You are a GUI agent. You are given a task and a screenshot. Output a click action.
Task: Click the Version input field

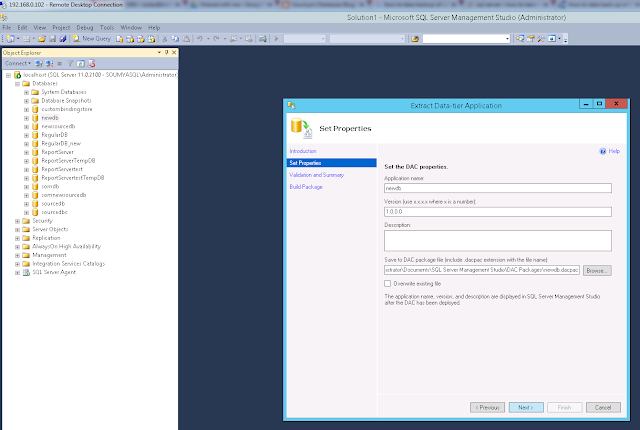point(498,212)
